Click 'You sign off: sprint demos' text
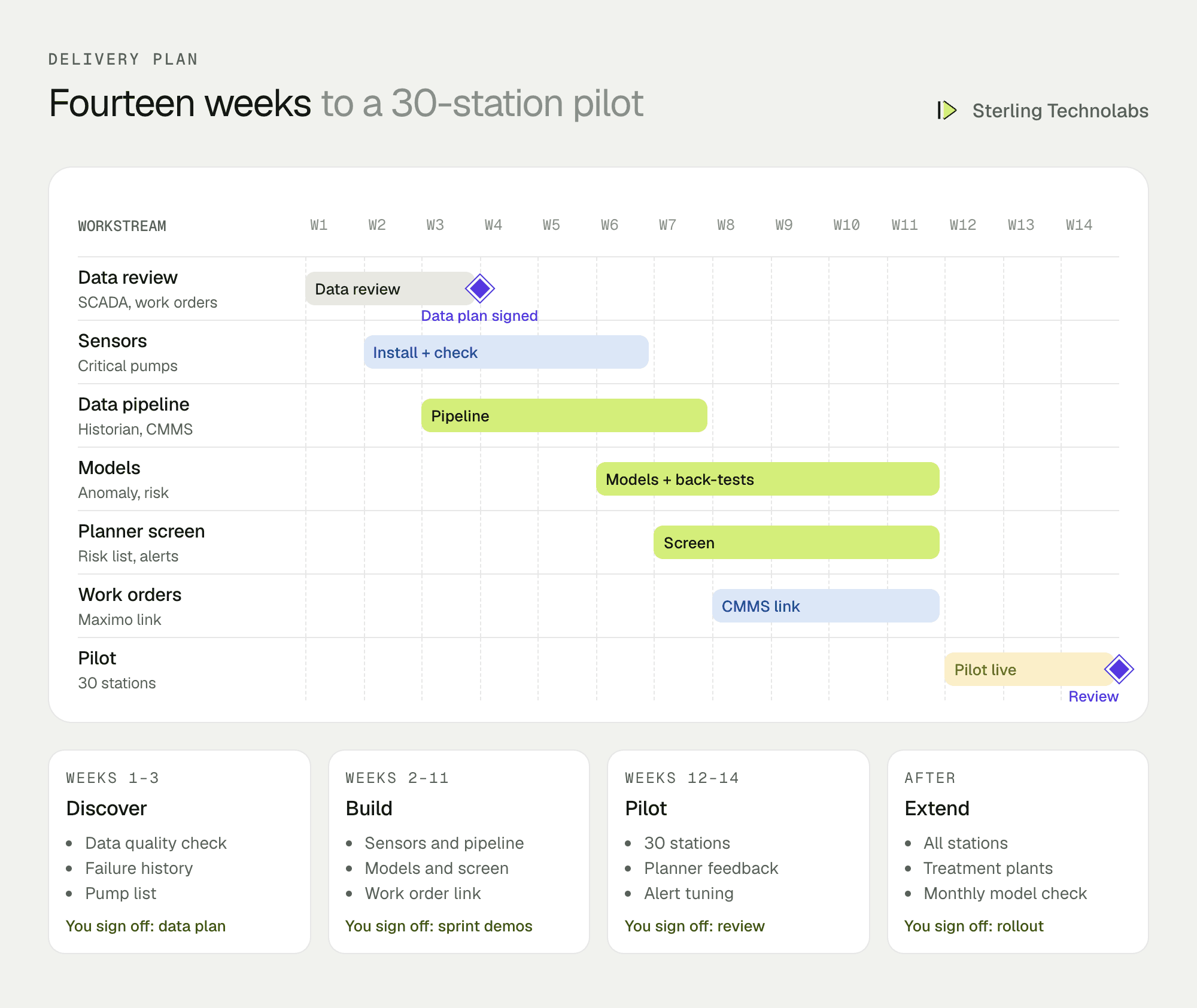1197x1008 pixels. (439, 926)
